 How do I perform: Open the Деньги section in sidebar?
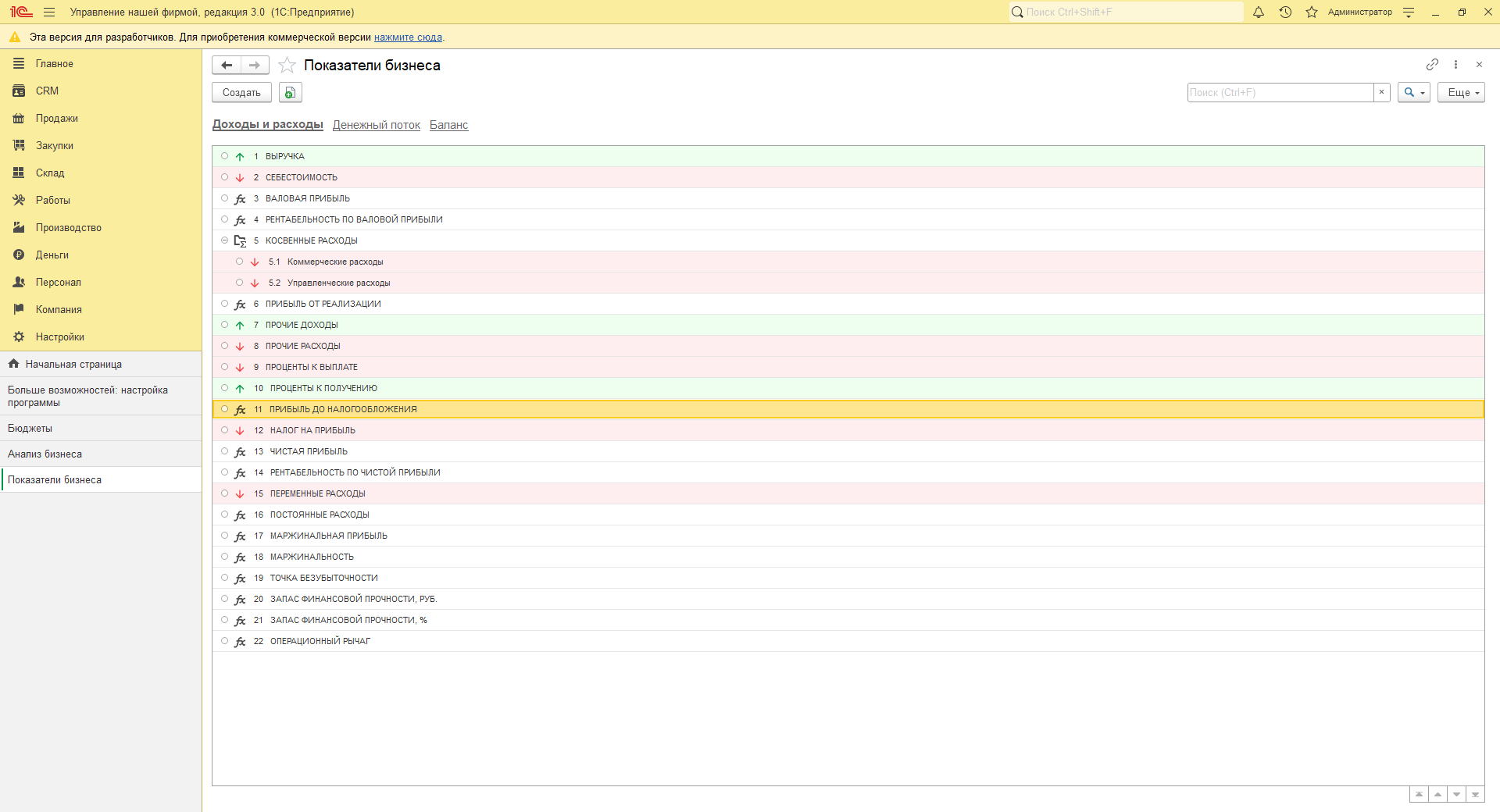tap(52, 255)
